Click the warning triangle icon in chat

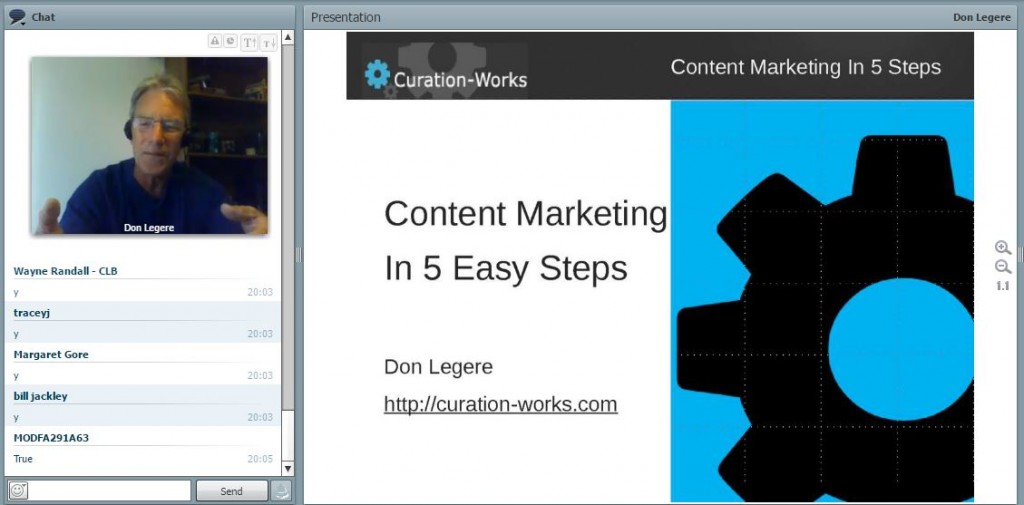pos(214,41)
